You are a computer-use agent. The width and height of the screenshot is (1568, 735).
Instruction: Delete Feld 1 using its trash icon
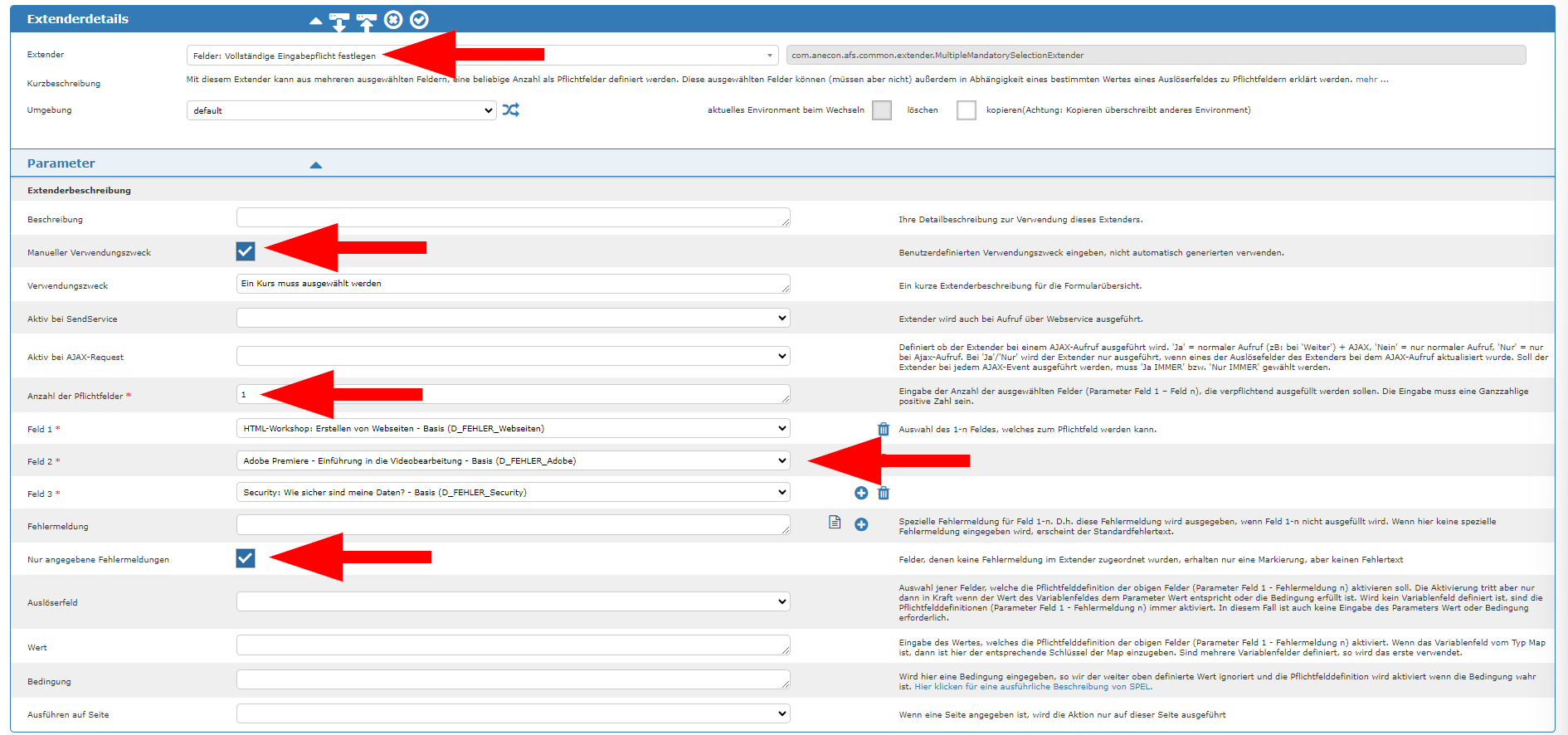tap(883, 429)
